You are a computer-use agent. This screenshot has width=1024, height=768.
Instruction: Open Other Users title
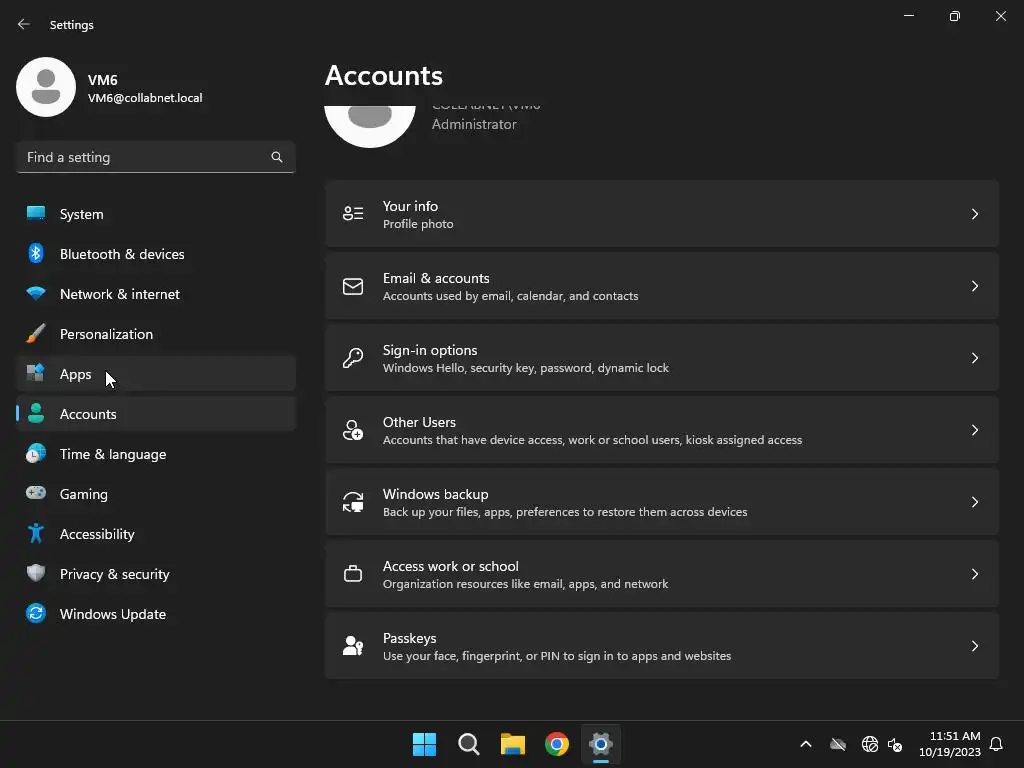coord(419,423)
